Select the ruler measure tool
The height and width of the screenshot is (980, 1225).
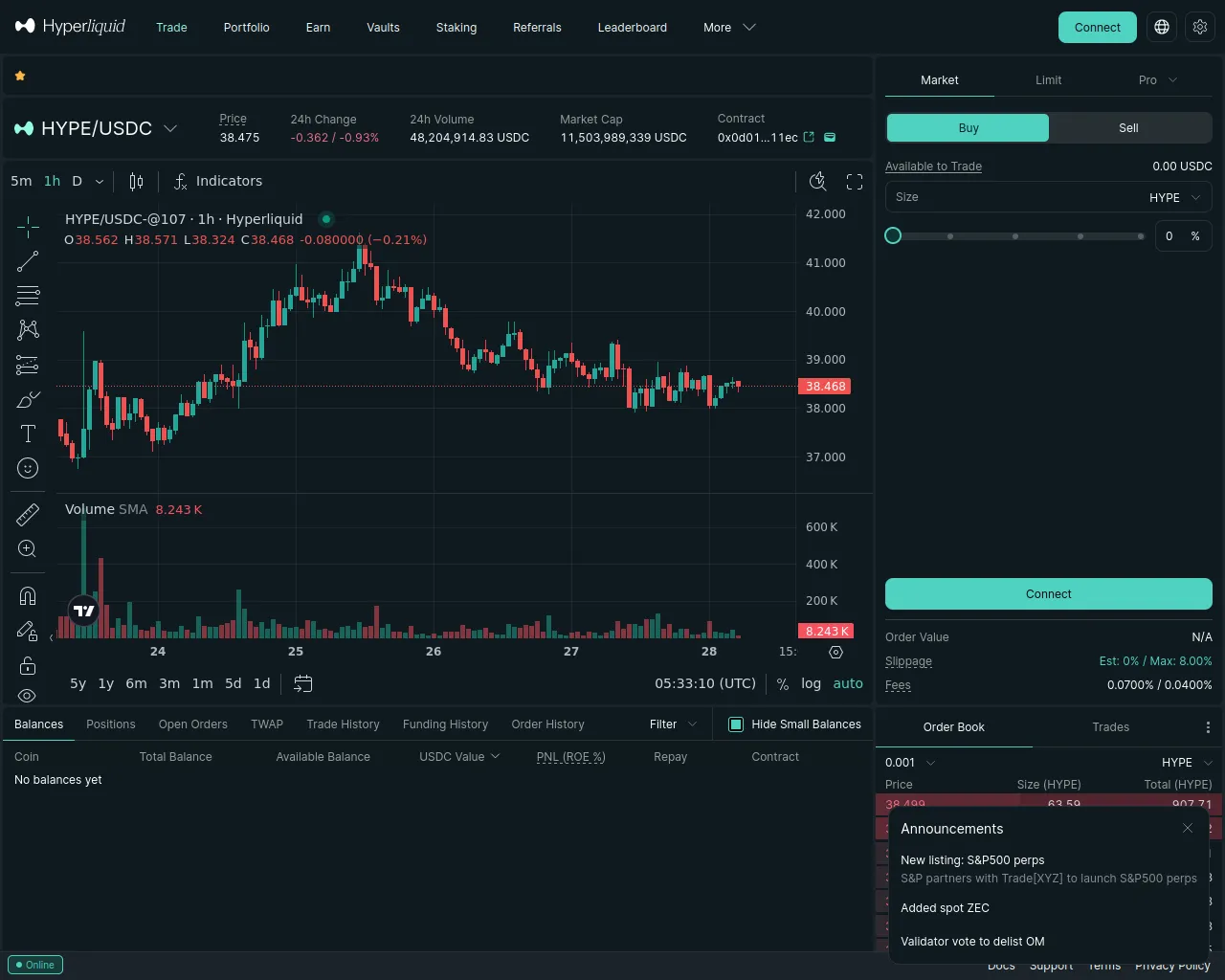coord(28,515)
